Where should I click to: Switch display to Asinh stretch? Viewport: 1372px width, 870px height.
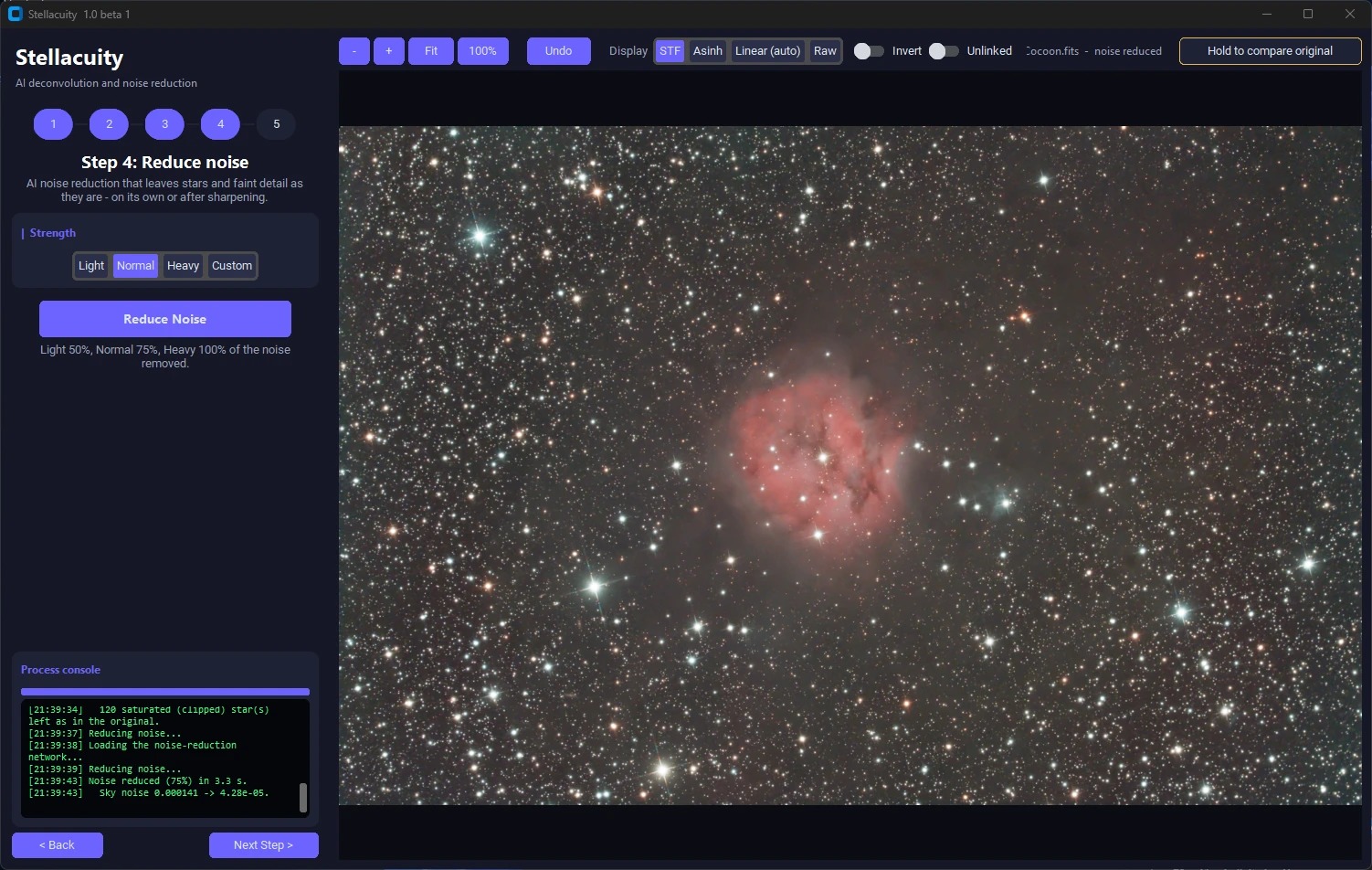708,51
